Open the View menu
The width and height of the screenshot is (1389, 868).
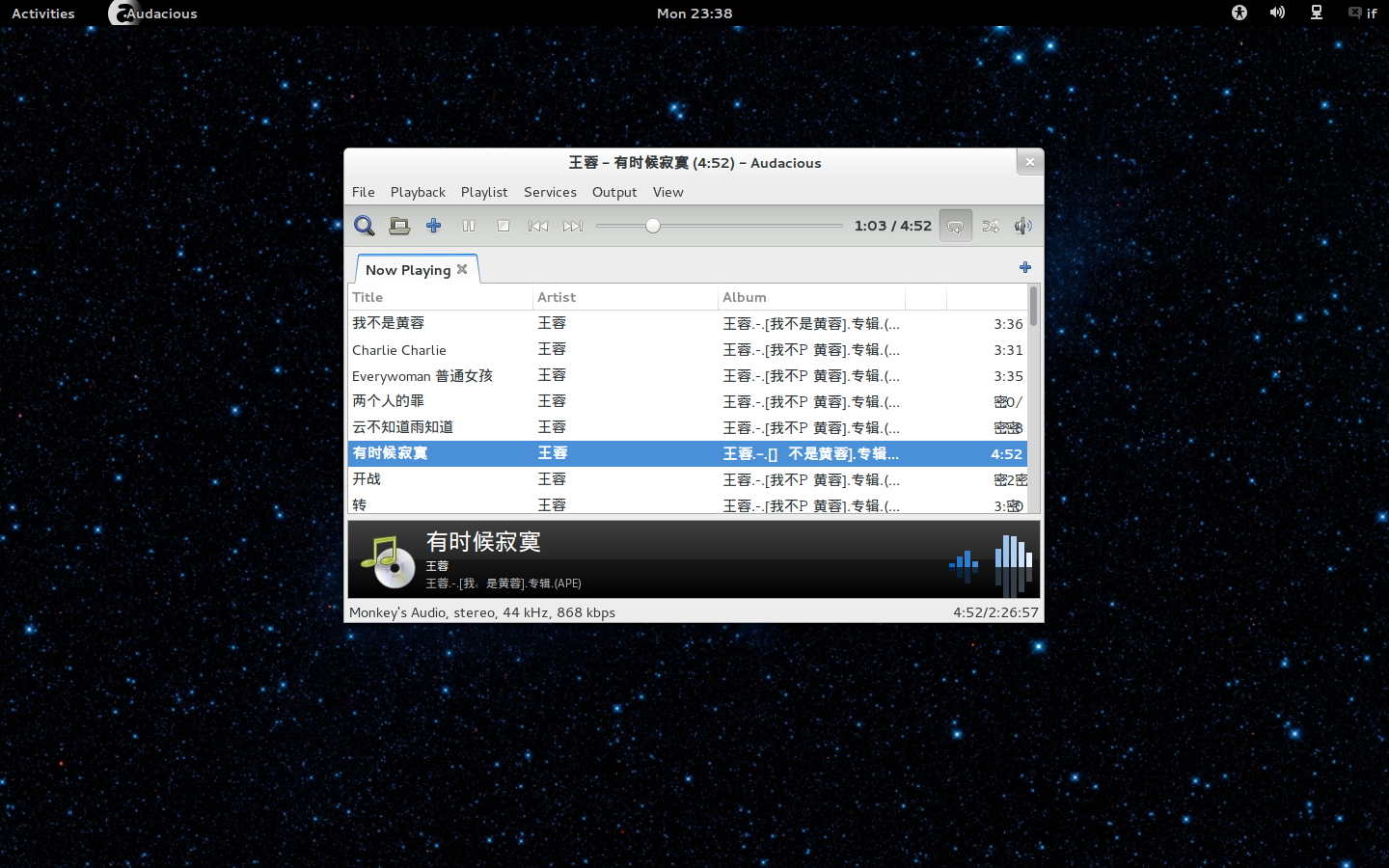coord(667,192)
